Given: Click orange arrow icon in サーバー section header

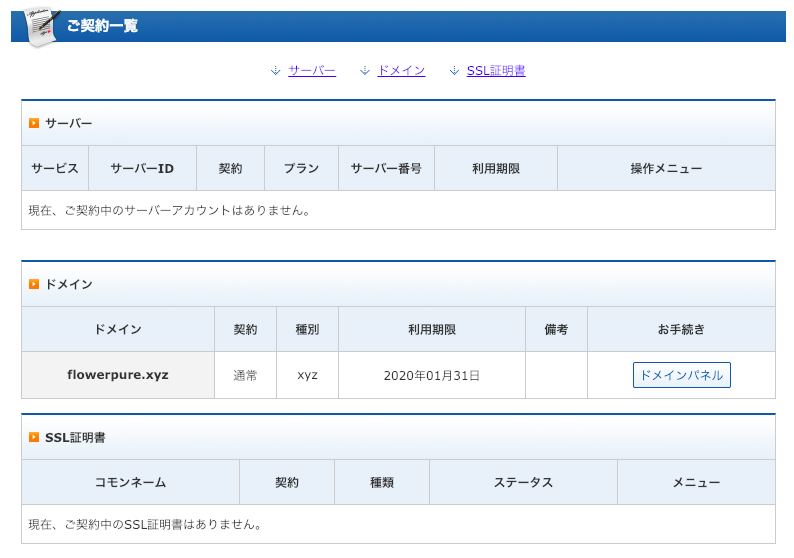Looking at the screenshot, I should 34,123.
